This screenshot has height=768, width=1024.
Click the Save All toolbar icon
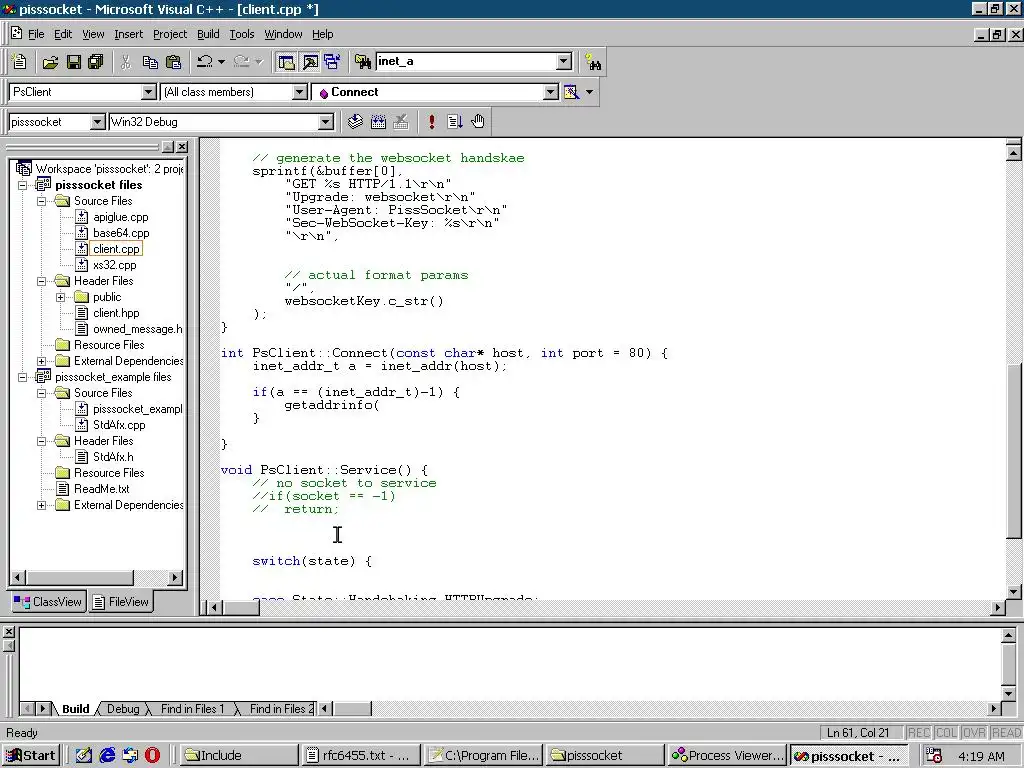pos(96,62)
